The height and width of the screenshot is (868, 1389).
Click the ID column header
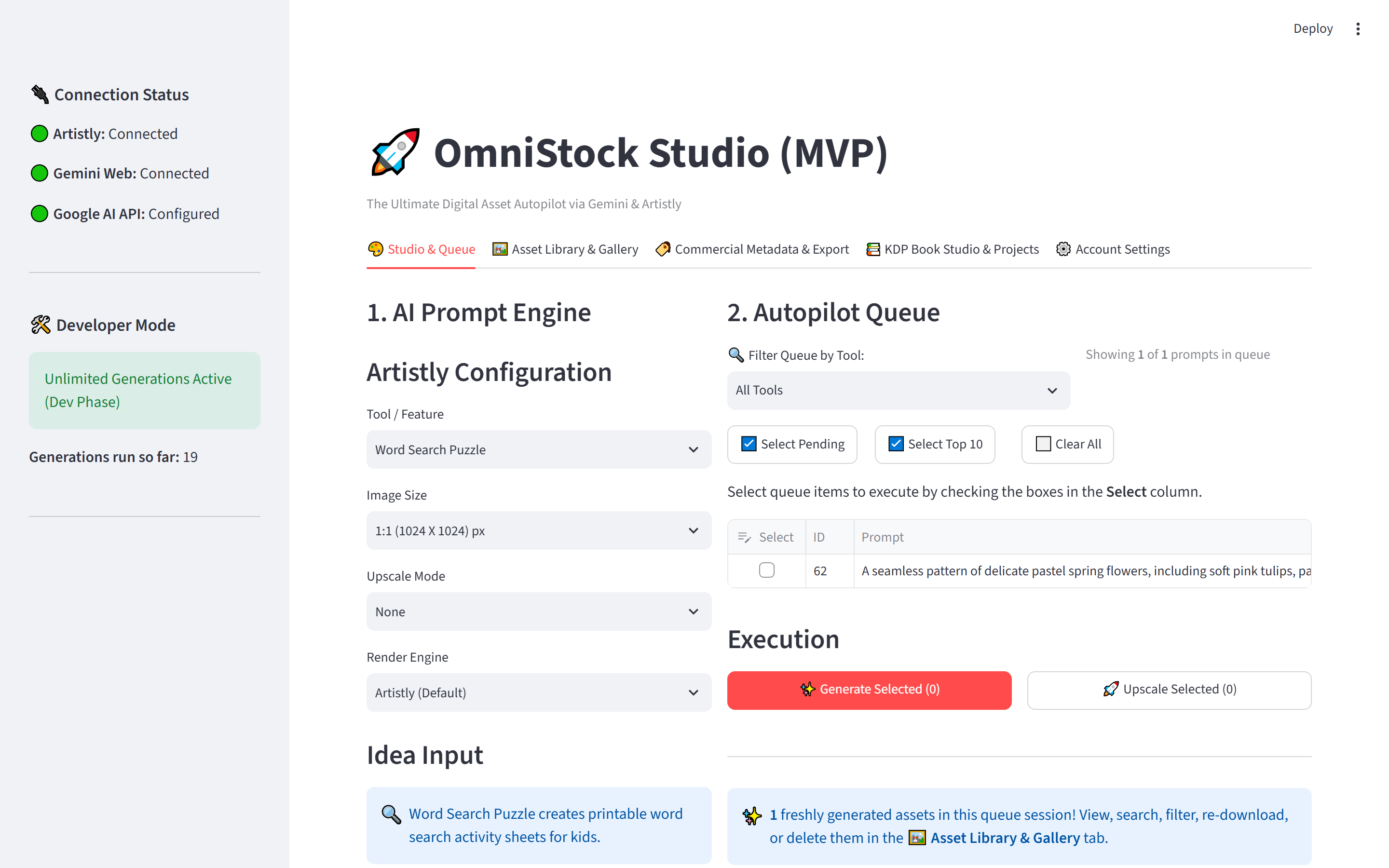click(x=830, y=537)
